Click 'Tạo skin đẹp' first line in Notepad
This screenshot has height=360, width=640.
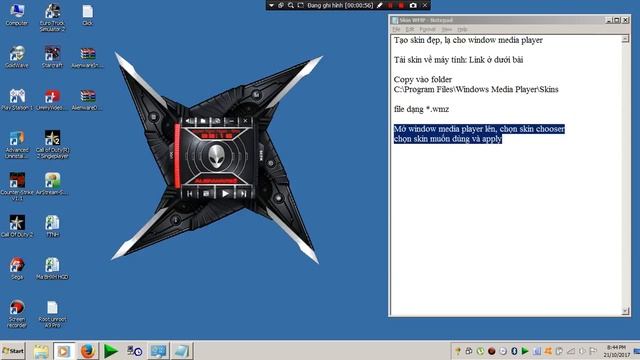click(x=468, y=40)
